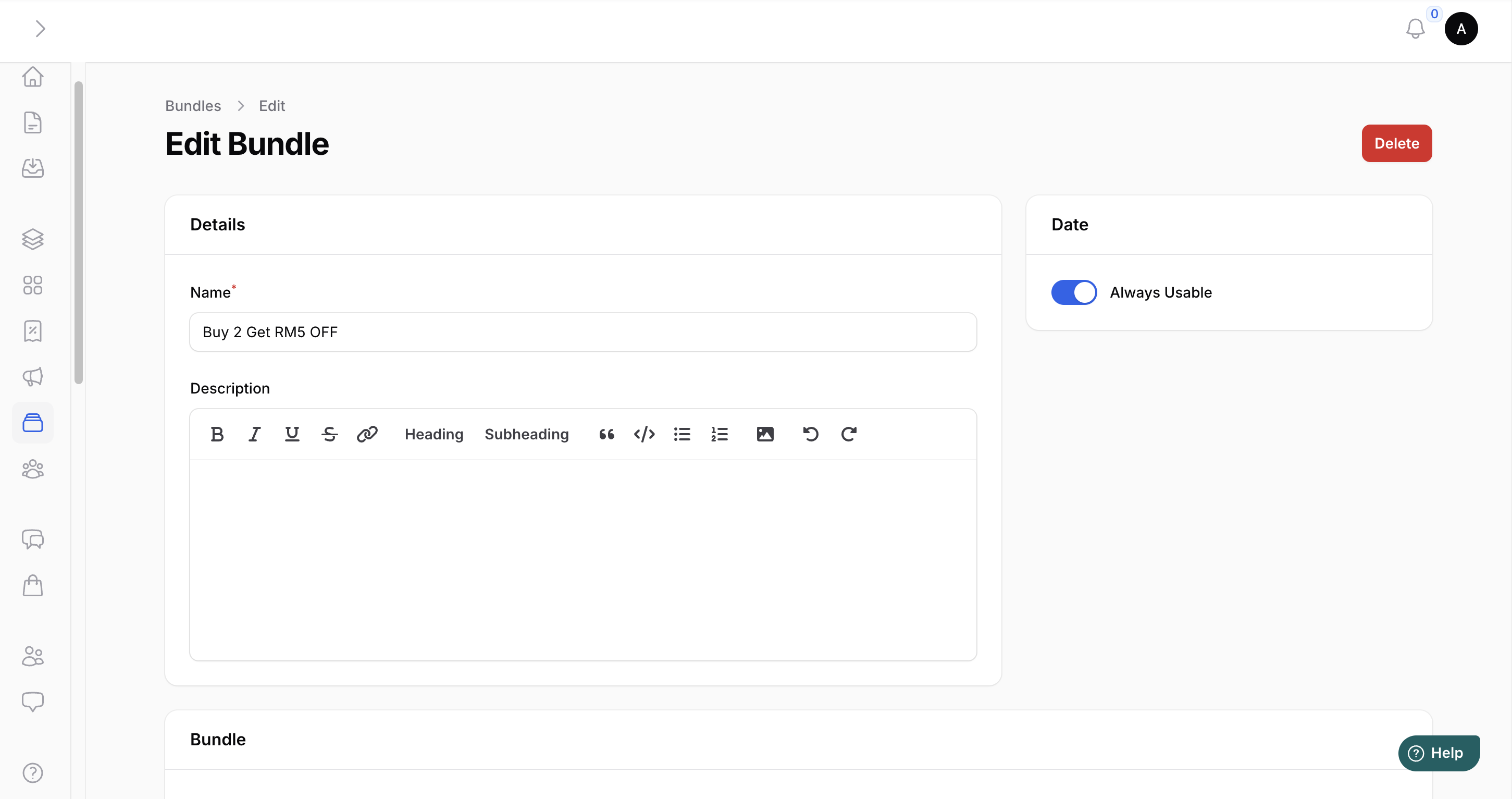Screen dimensions: 1512x799
Task: Insert code block in editor
Action: (644, 434)
